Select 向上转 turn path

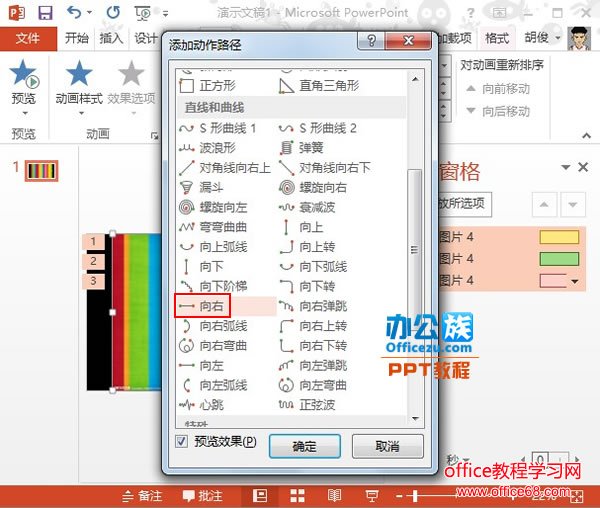[x=307, y=247]
